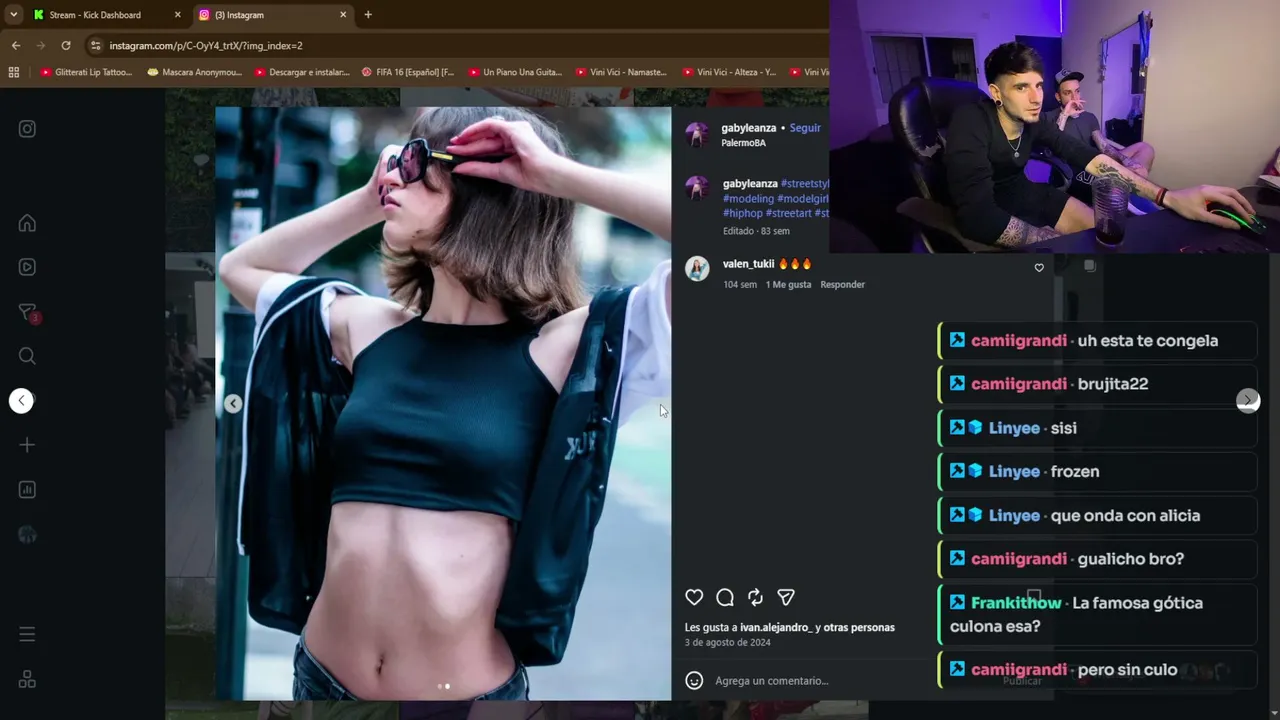Viewport: 1280px width, 720px height.
Task: Click the post photo
Action: click(x=443, y=403)
